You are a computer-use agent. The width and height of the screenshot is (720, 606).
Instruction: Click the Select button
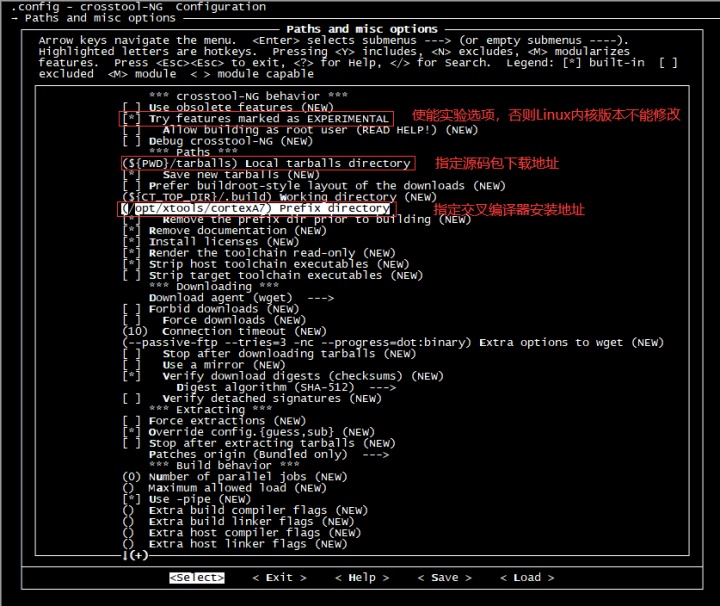point(197,578)
